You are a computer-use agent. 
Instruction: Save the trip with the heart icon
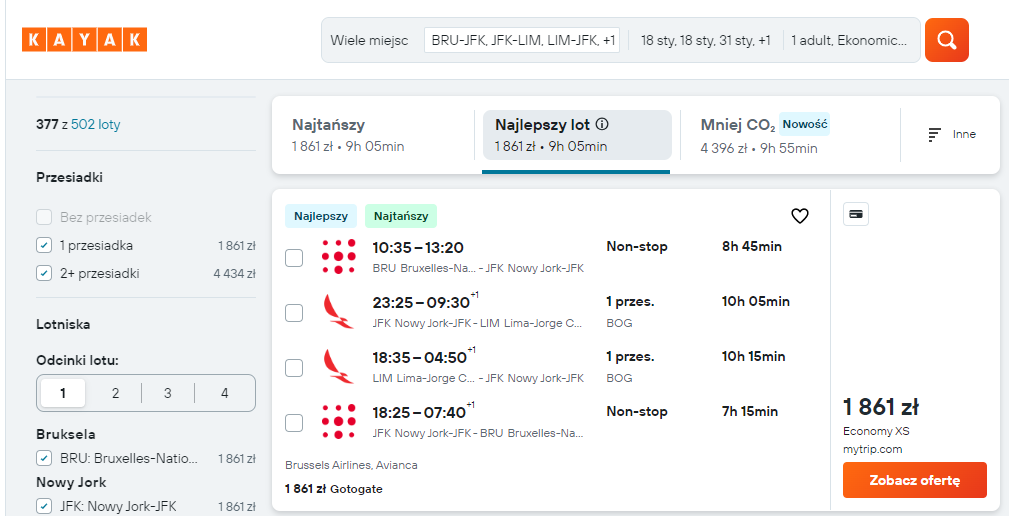799,216
